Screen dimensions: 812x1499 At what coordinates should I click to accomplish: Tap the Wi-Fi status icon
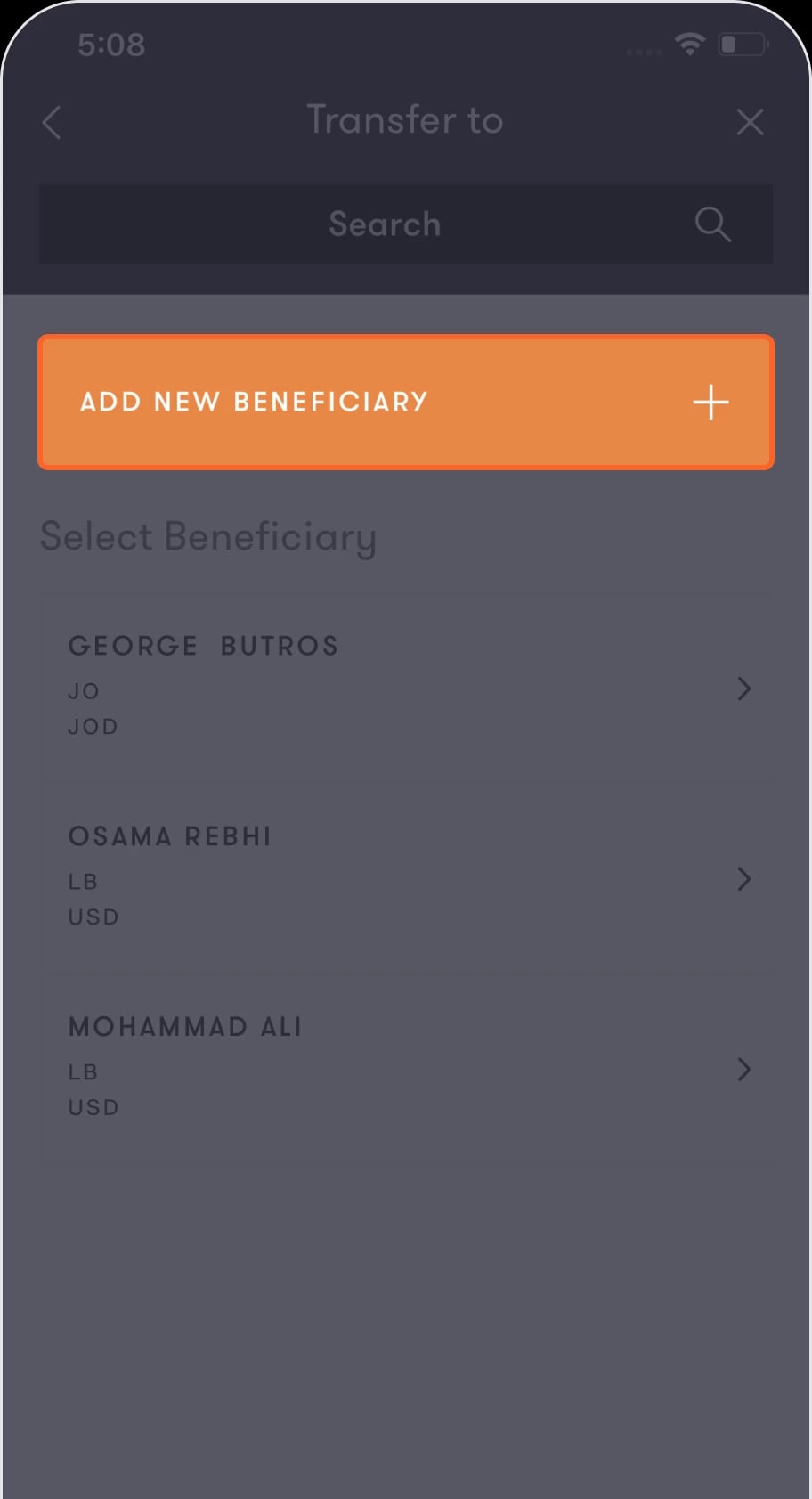tap(690, 43)
